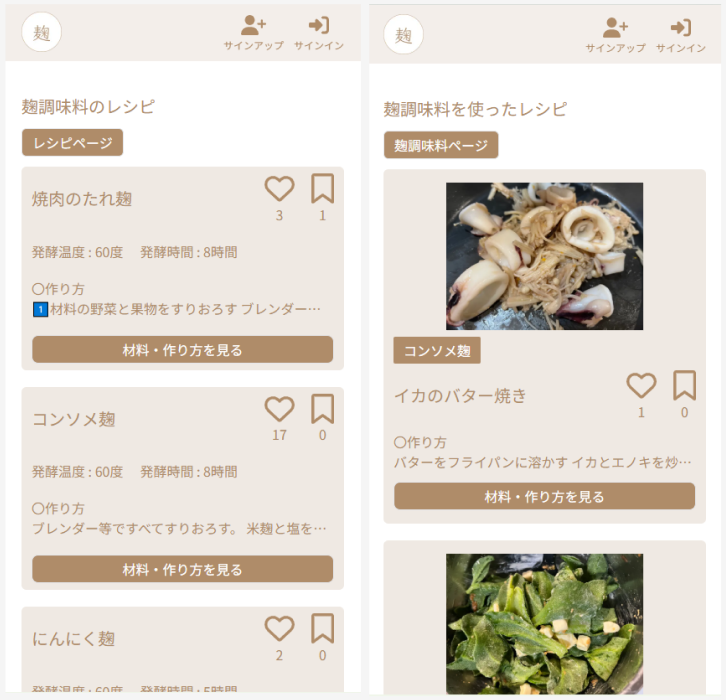Open the squid butter dish photo
Image resolution: width=726 pixels, height=700 pixels.
point(544,256)
